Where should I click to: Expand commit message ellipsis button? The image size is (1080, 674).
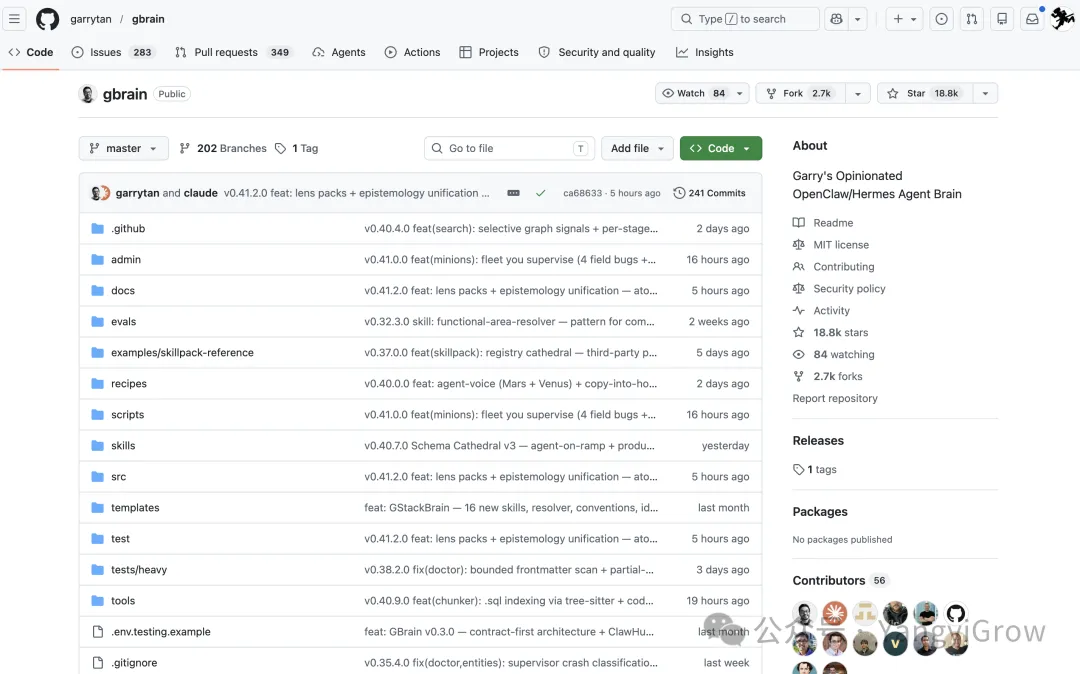coord(513,193)
